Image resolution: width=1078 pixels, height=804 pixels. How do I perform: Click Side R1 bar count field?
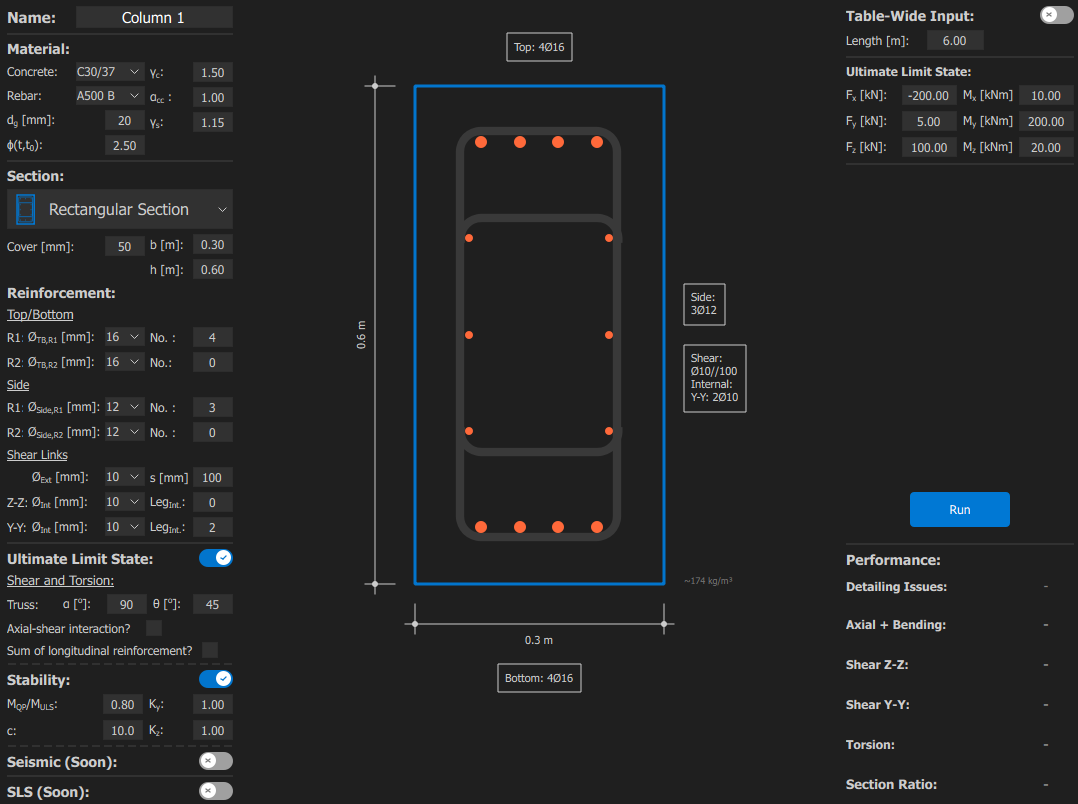[212, 407]
